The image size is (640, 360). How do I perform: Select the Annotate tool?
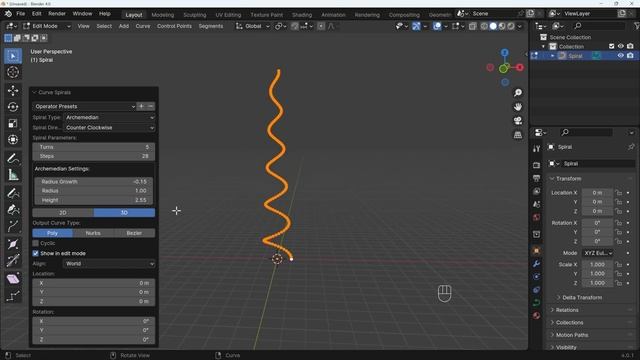13,158
